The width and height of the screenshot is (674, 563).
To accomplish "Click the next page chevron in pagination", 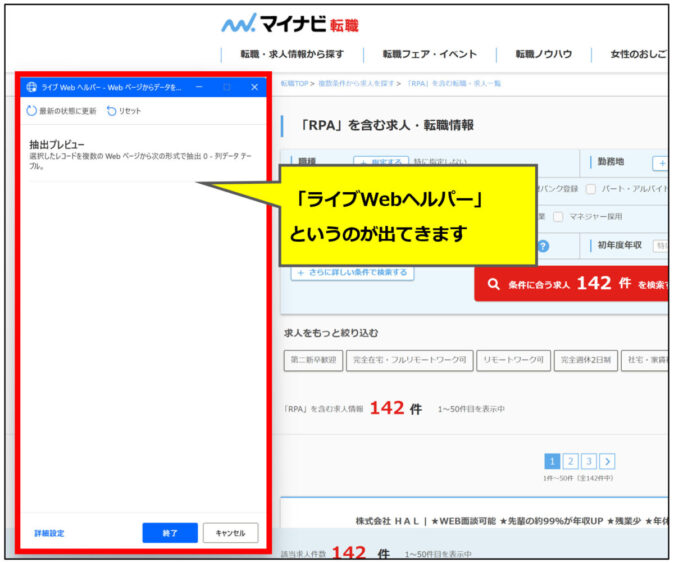I will tap(607, 461).
